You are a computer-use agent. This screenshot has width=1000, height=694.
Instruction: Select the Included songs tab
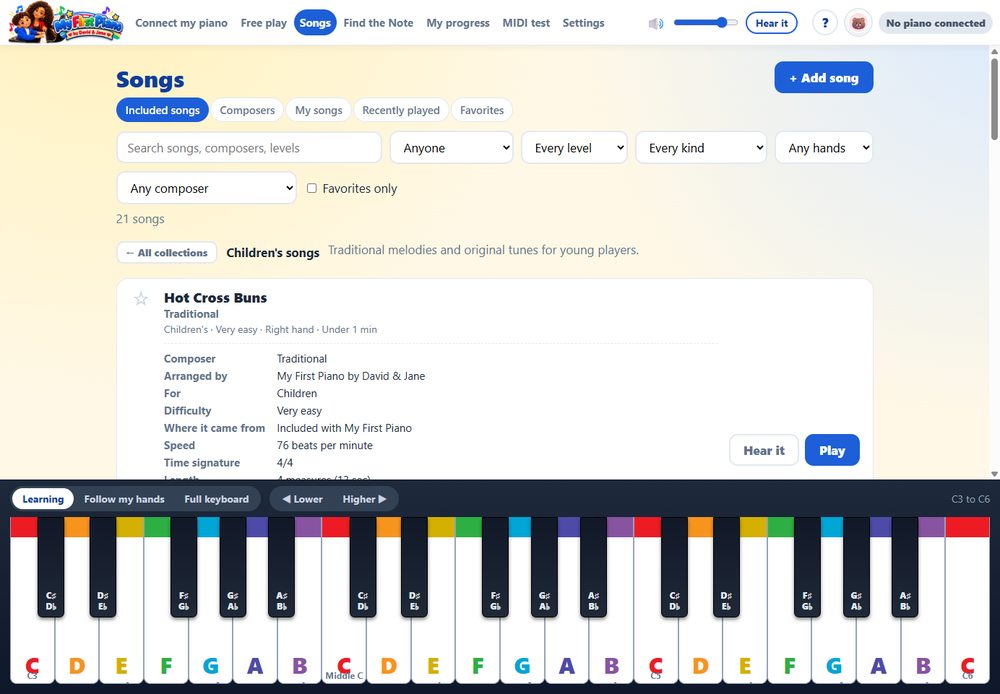coord(162,110)
